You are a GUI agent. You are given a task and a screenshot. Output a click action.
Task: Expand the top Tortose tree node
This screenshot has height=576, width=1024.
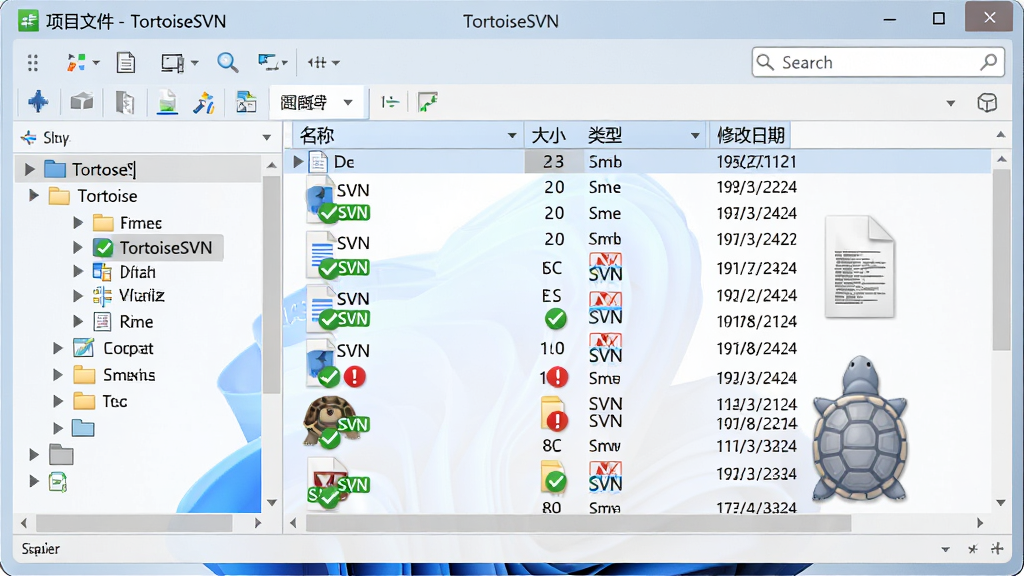29,169
